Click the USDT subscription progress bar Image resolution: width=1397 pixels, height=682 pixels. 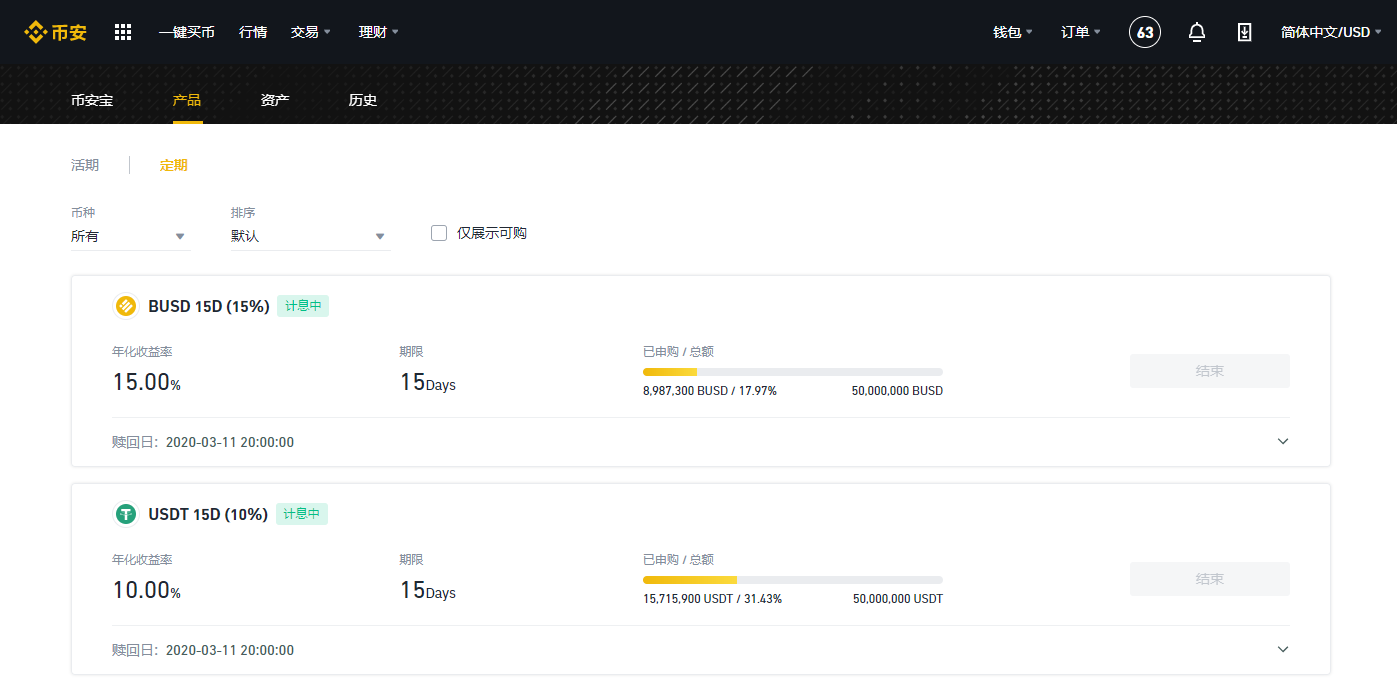point(792,579)
